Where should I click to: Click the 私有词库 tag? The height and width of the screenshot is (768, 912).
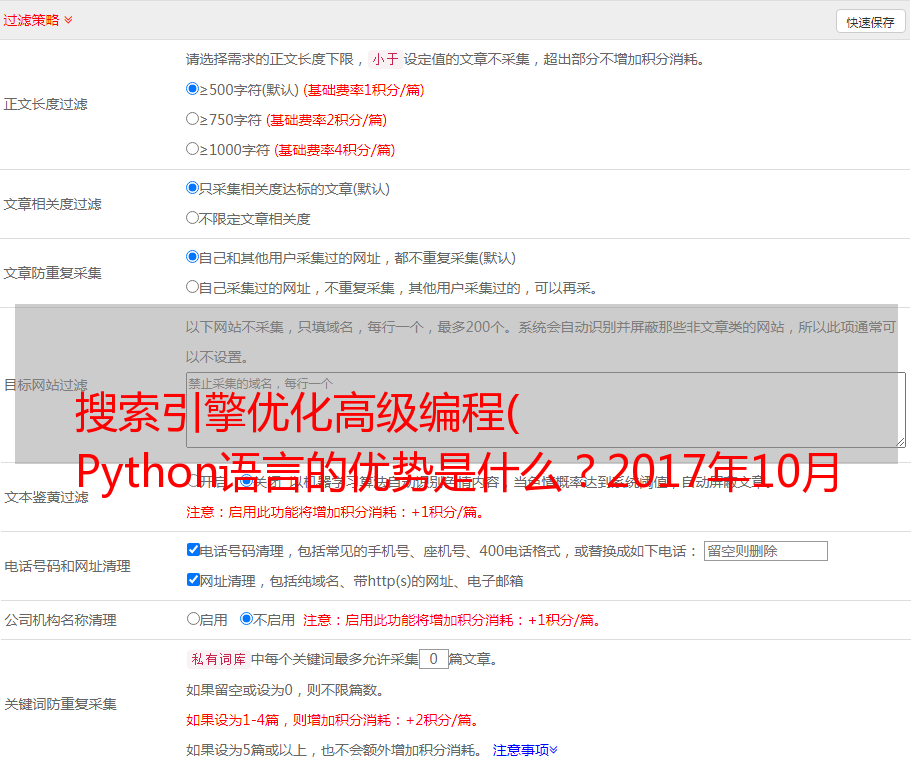(219, 659)
